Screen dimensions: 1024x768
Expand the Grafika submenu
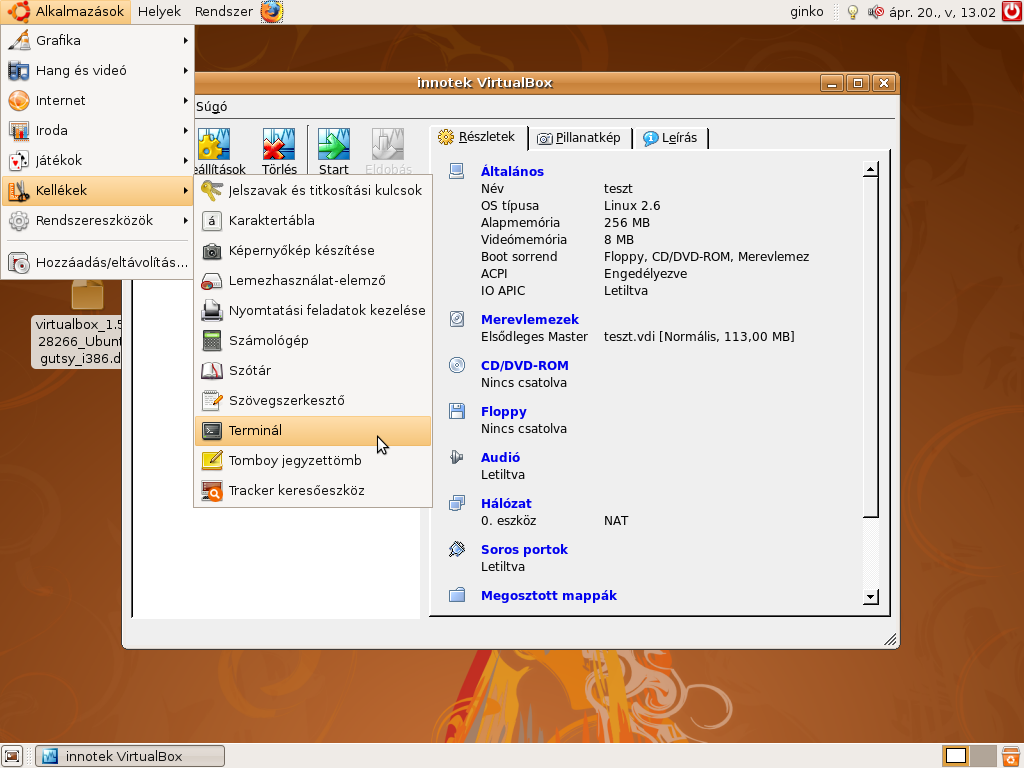point(98,40)
